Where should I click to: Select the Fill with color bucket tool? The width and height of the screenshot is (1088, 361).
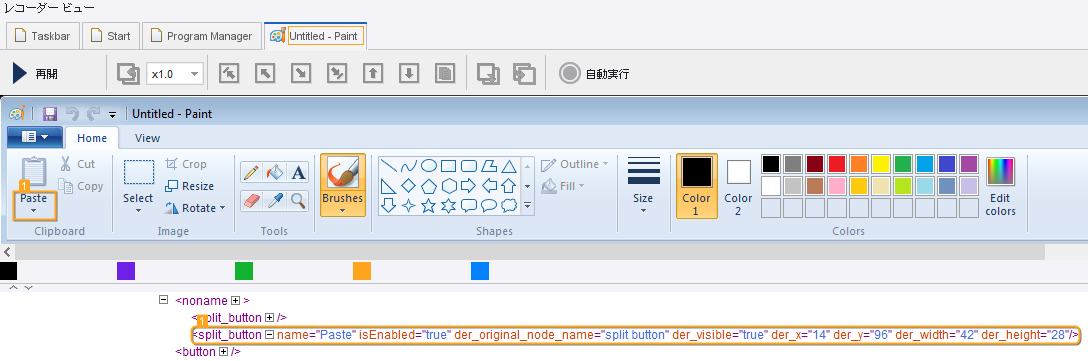click(275, 172)
